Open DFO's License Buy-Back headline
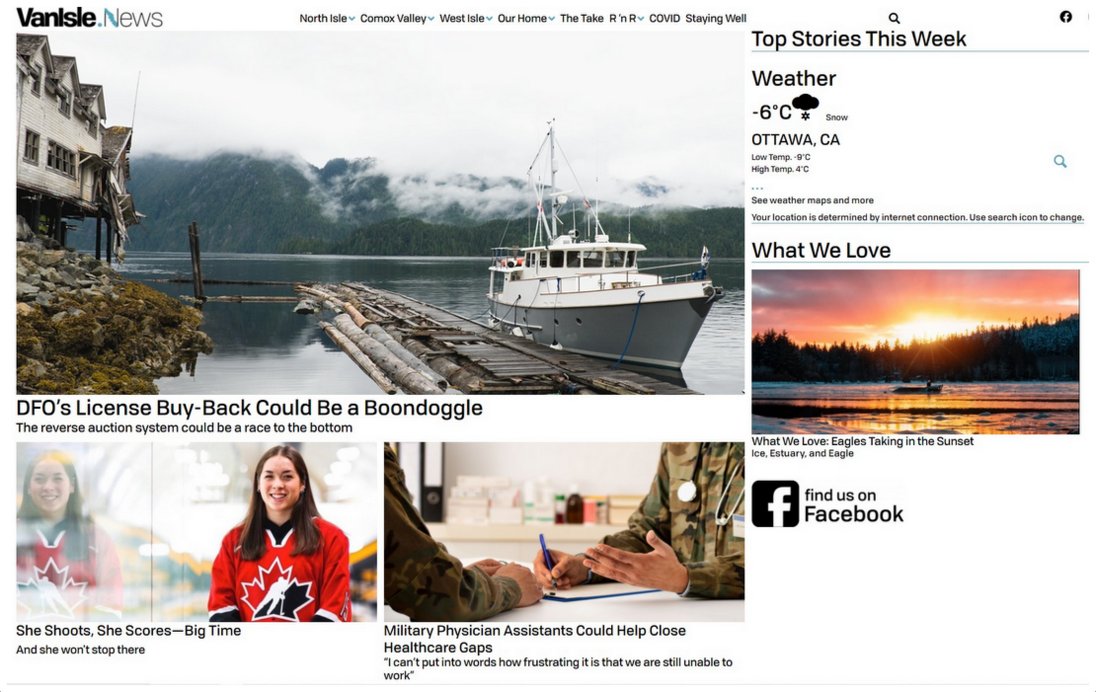1096x692 pixels. click(250, 408)
